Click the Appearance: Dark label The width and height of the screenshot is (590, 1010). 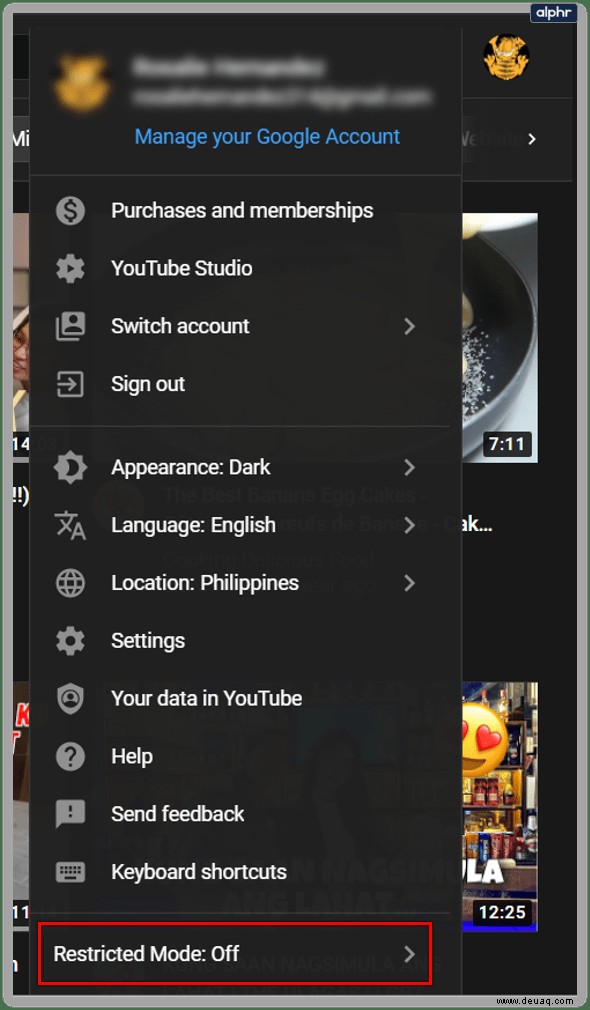click(191, 468)
